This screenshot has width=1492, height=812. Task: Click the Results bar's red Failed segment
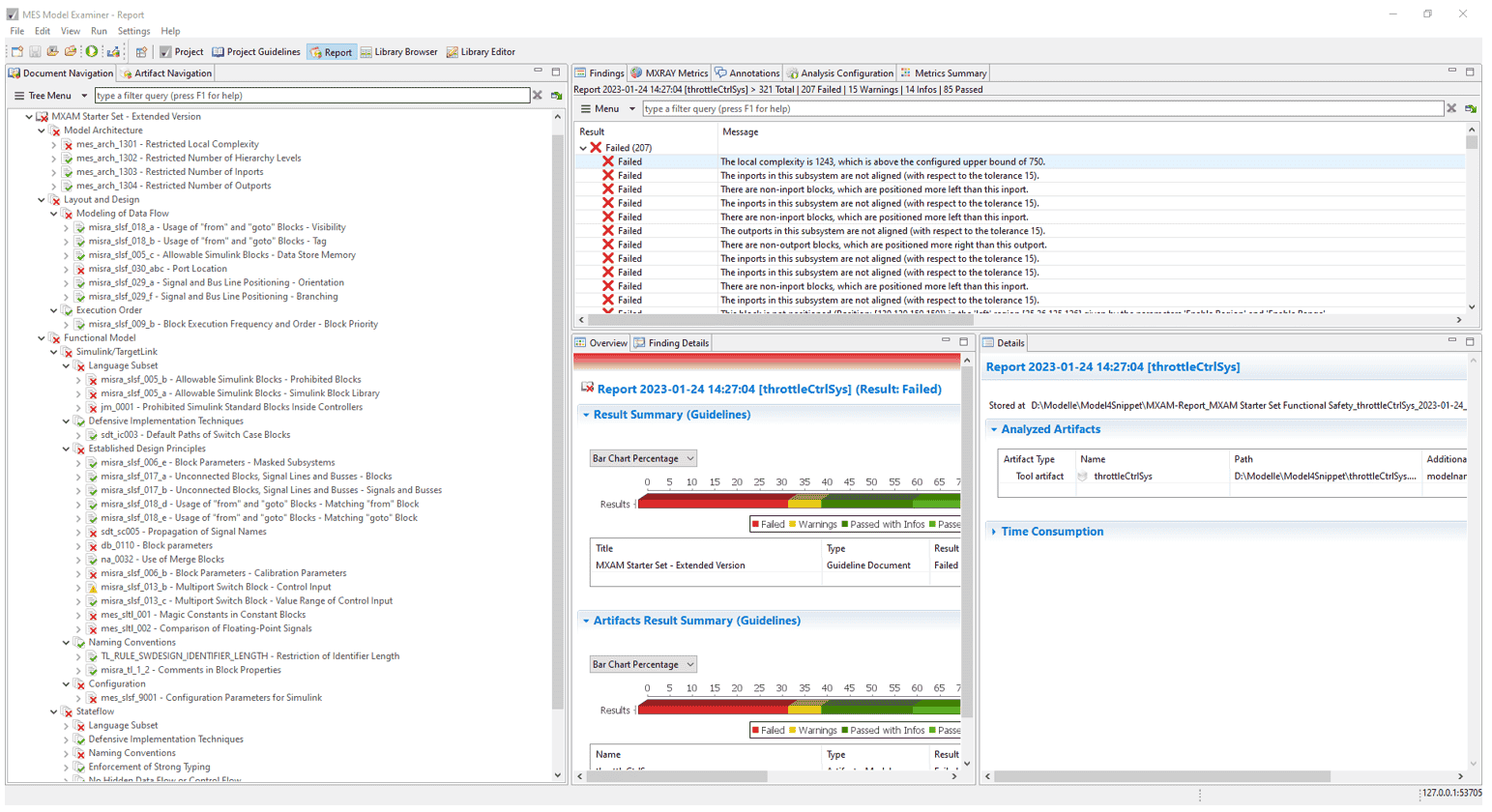point(712,503)
